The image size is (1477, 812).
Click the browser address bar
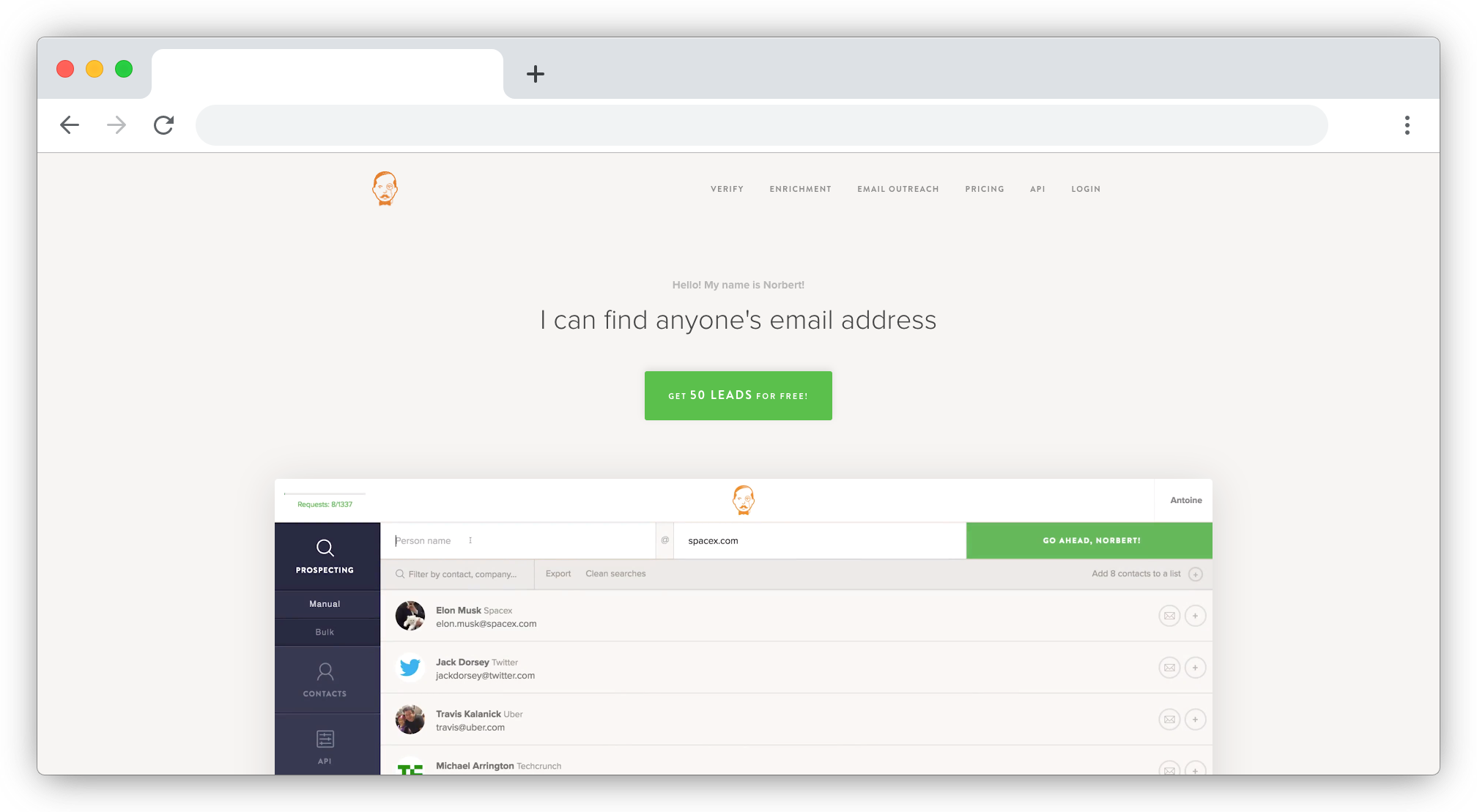point(761,125)
